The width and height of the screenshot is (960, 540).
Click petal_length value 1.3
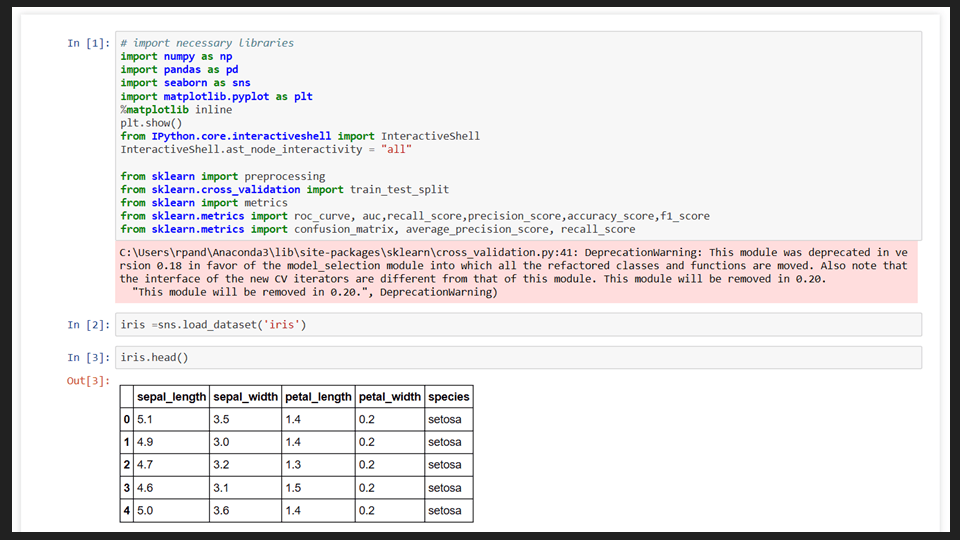tap(318, 465)
